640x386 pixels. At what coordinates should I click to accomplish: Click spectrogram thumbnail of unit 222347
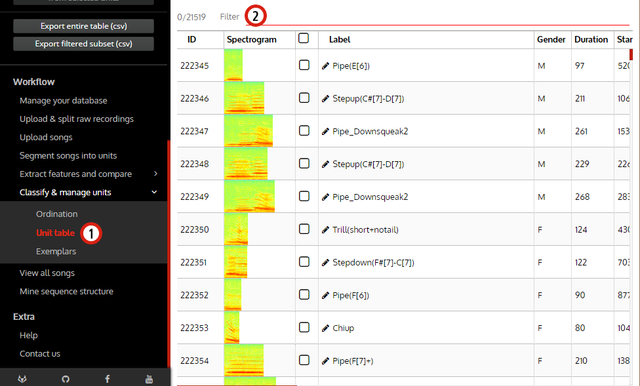point(248,131)
